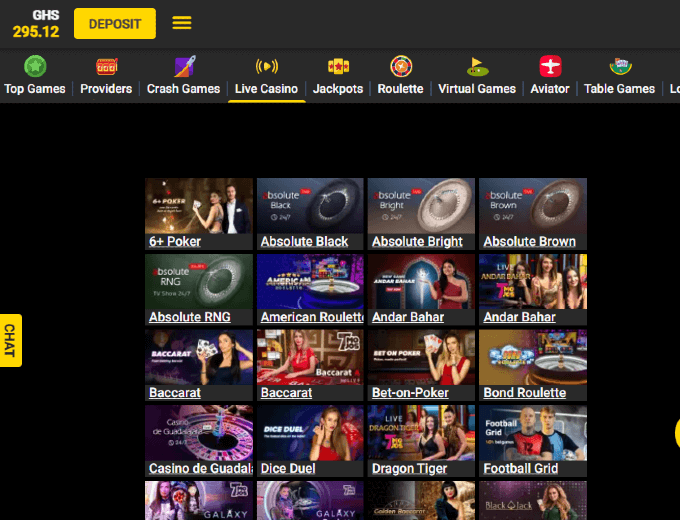The width and height of the screenshot is (680, 520).
Task: Open the Bond Roulette thumbnail
Action: 533,357
